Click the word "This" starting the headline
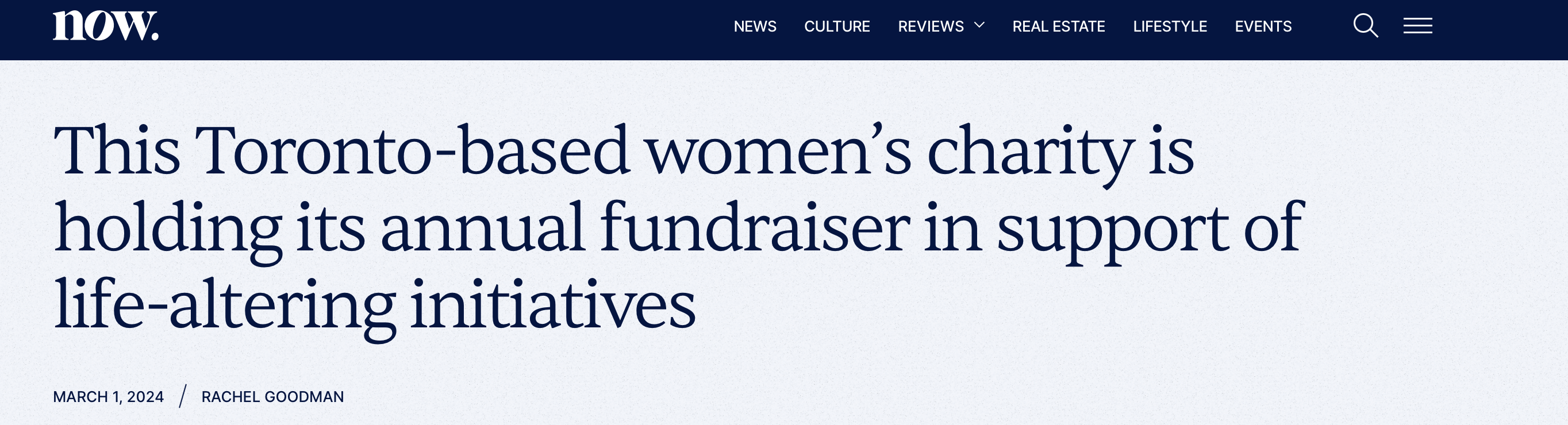 (117, 151)
